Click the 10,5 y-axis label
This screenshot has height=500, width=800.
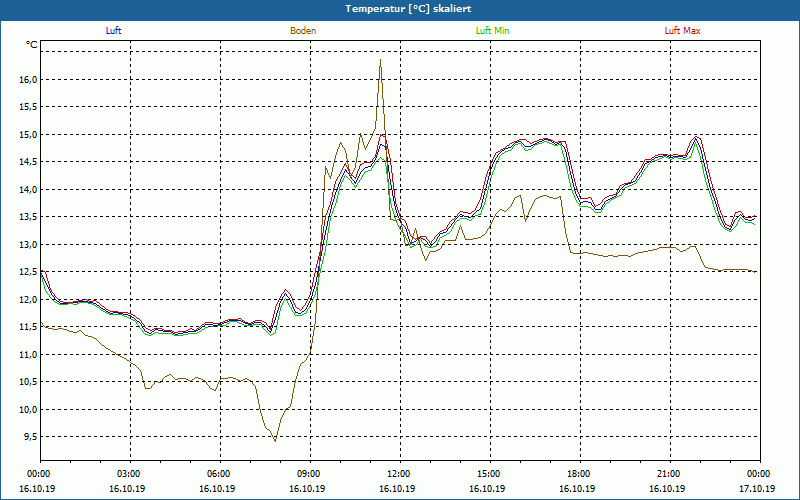pos(29,382)
